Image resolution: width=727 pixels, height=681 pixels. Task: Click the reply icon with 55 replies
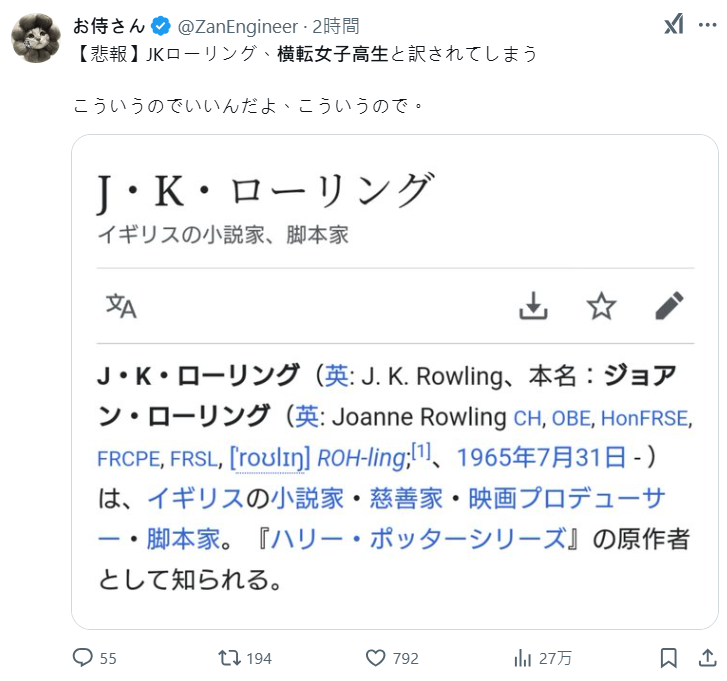point(85,658)
